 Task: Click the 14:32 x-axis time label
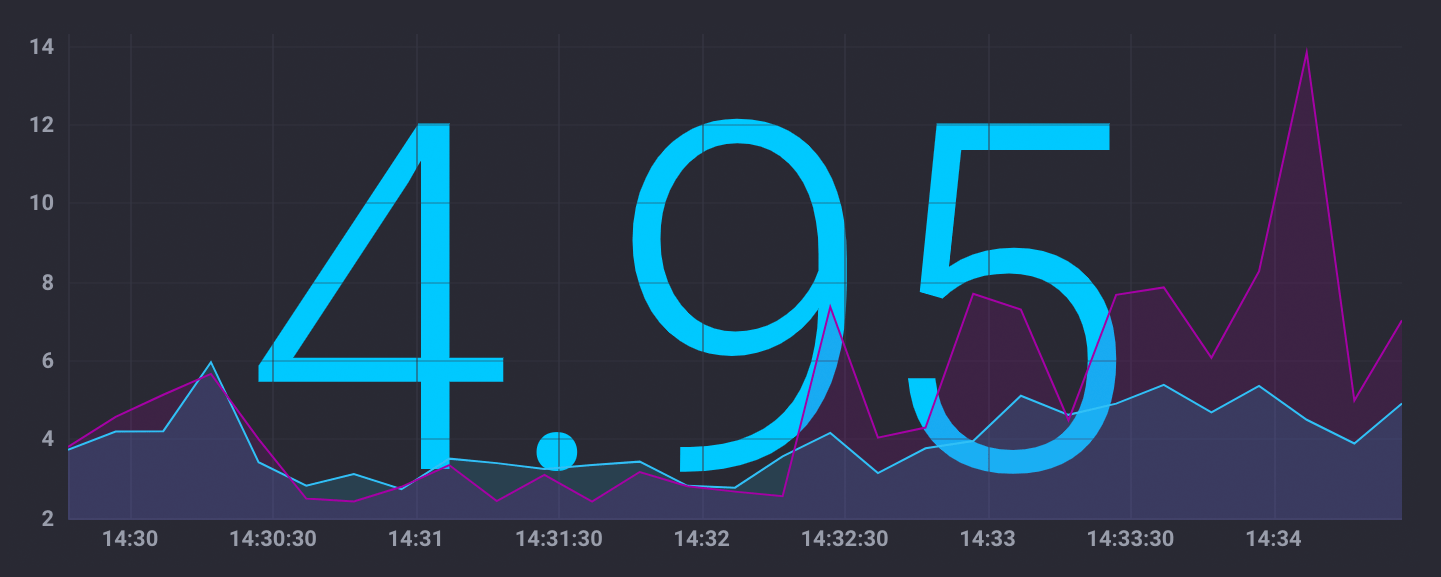click(x=702, y=539)
